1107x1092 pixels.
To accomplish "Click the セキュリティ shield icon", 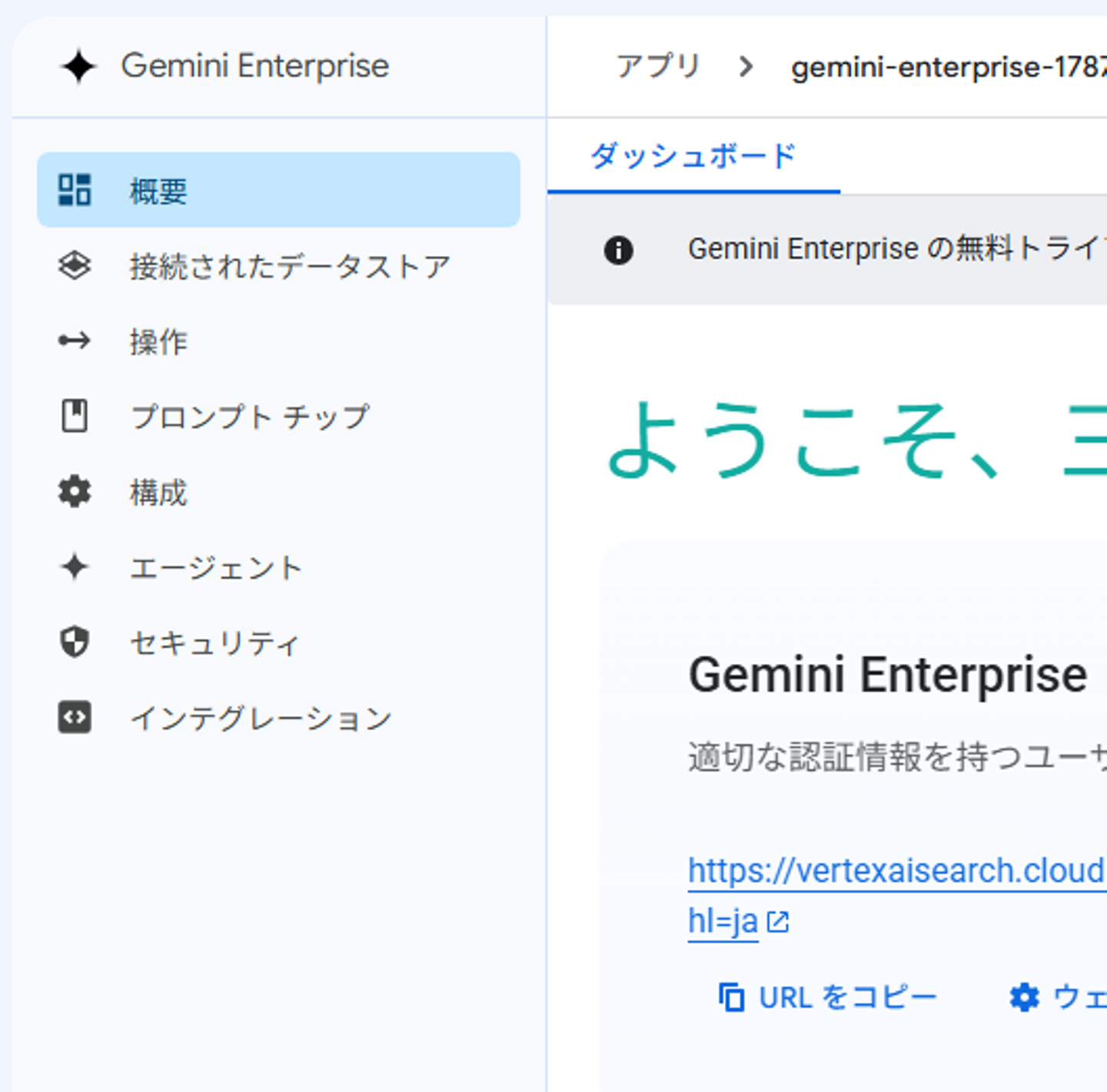I will pyautogui.click(x=75, y=642).
